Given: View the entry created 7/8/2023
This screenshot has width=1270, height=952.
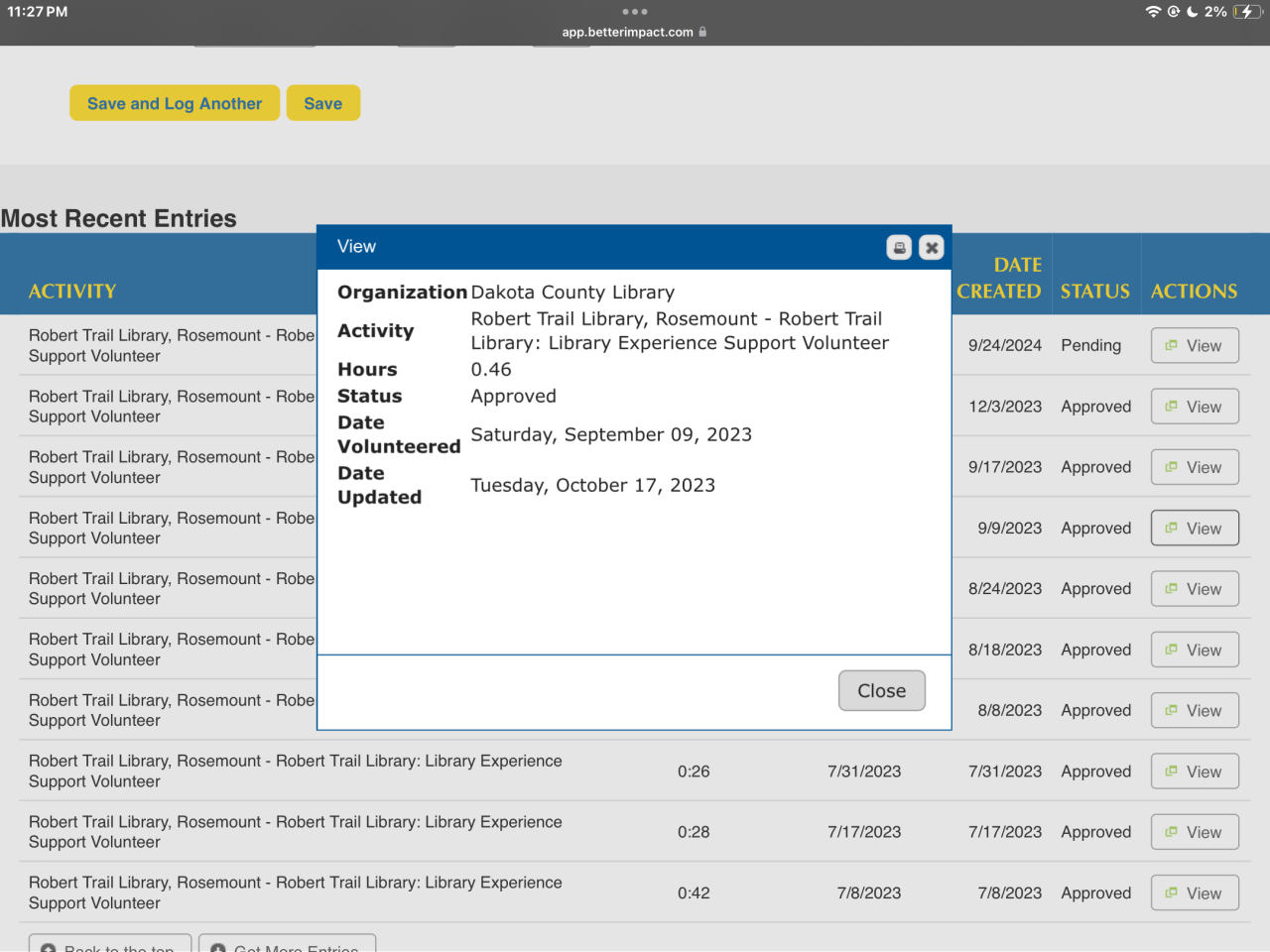Looking at the screenshot, I should [x=1195, y=893].
